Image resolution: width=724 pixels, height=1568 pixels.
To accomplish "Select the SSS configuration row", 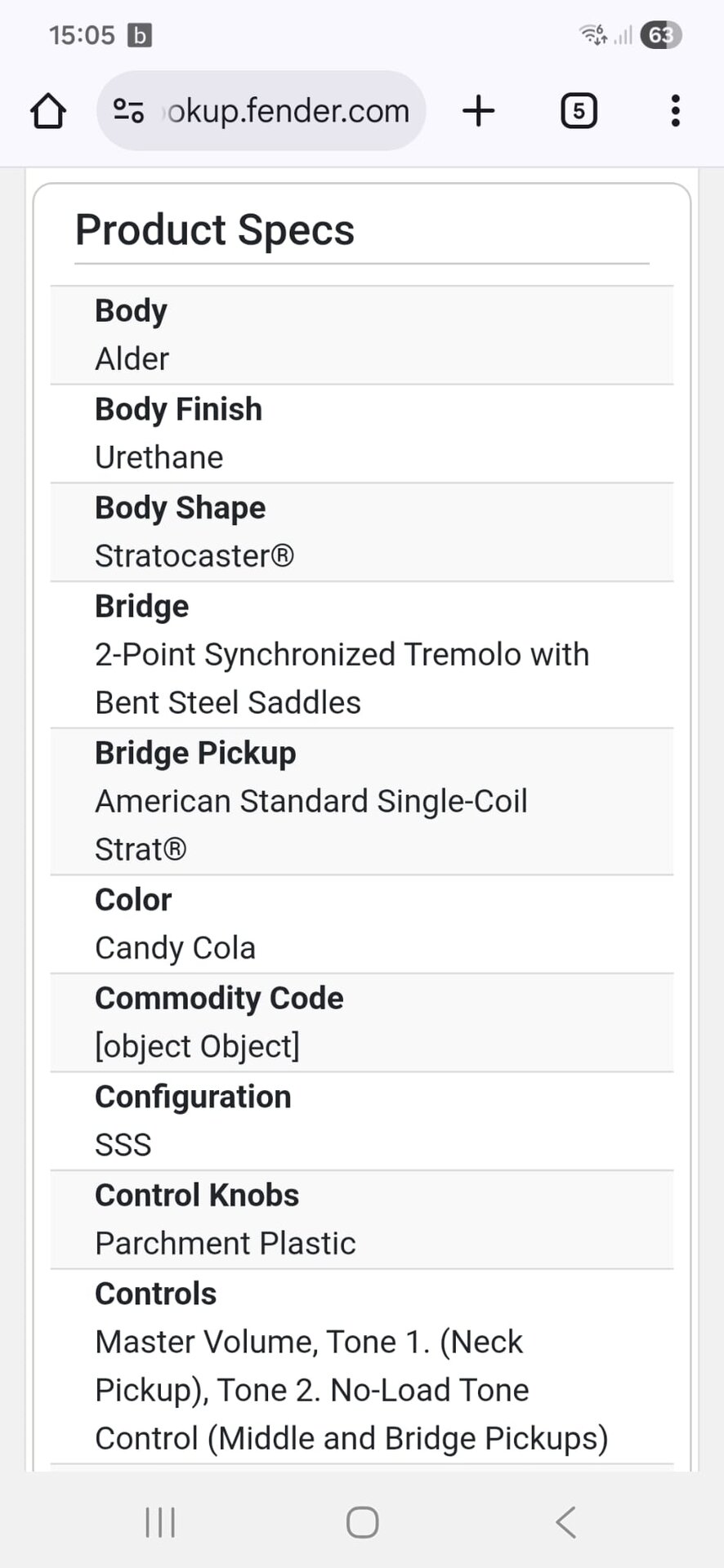I will [361, 1121].
